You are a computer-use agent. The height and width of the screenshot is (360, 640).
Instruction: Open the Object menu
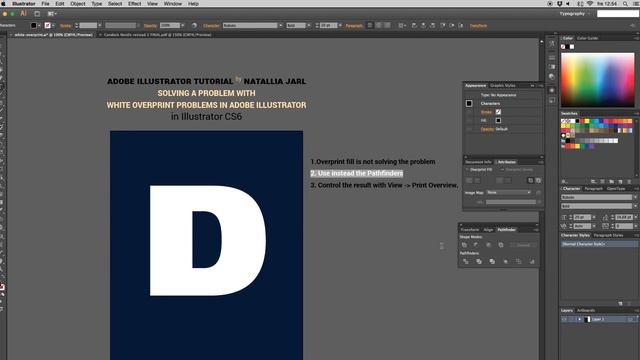(78, 4)
